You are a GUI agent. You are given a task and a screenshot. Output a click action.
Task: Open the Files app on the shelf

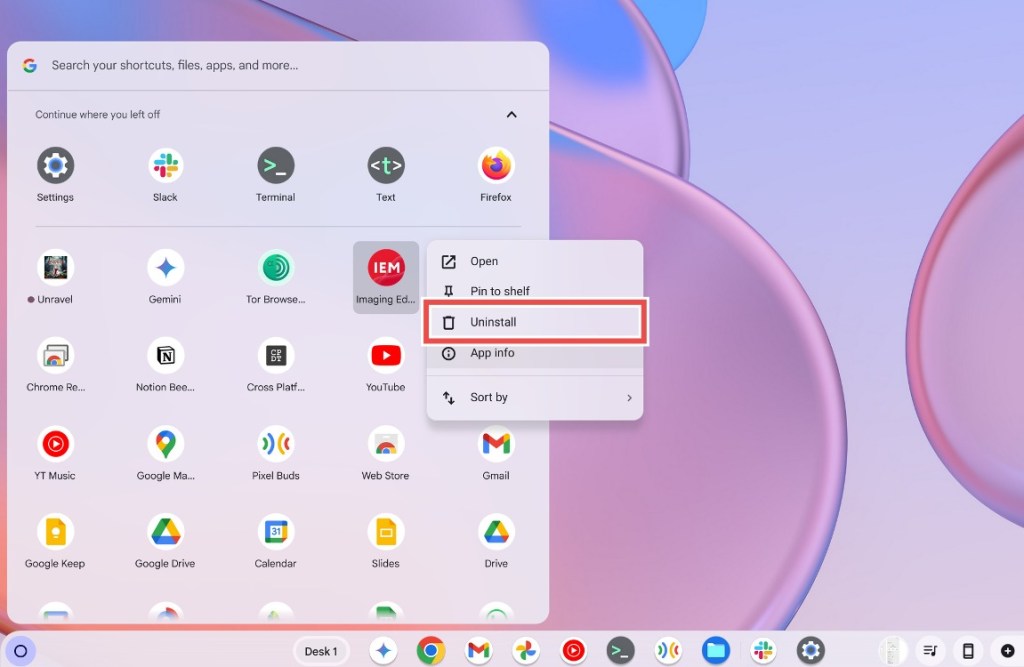[x=716, y=651]
